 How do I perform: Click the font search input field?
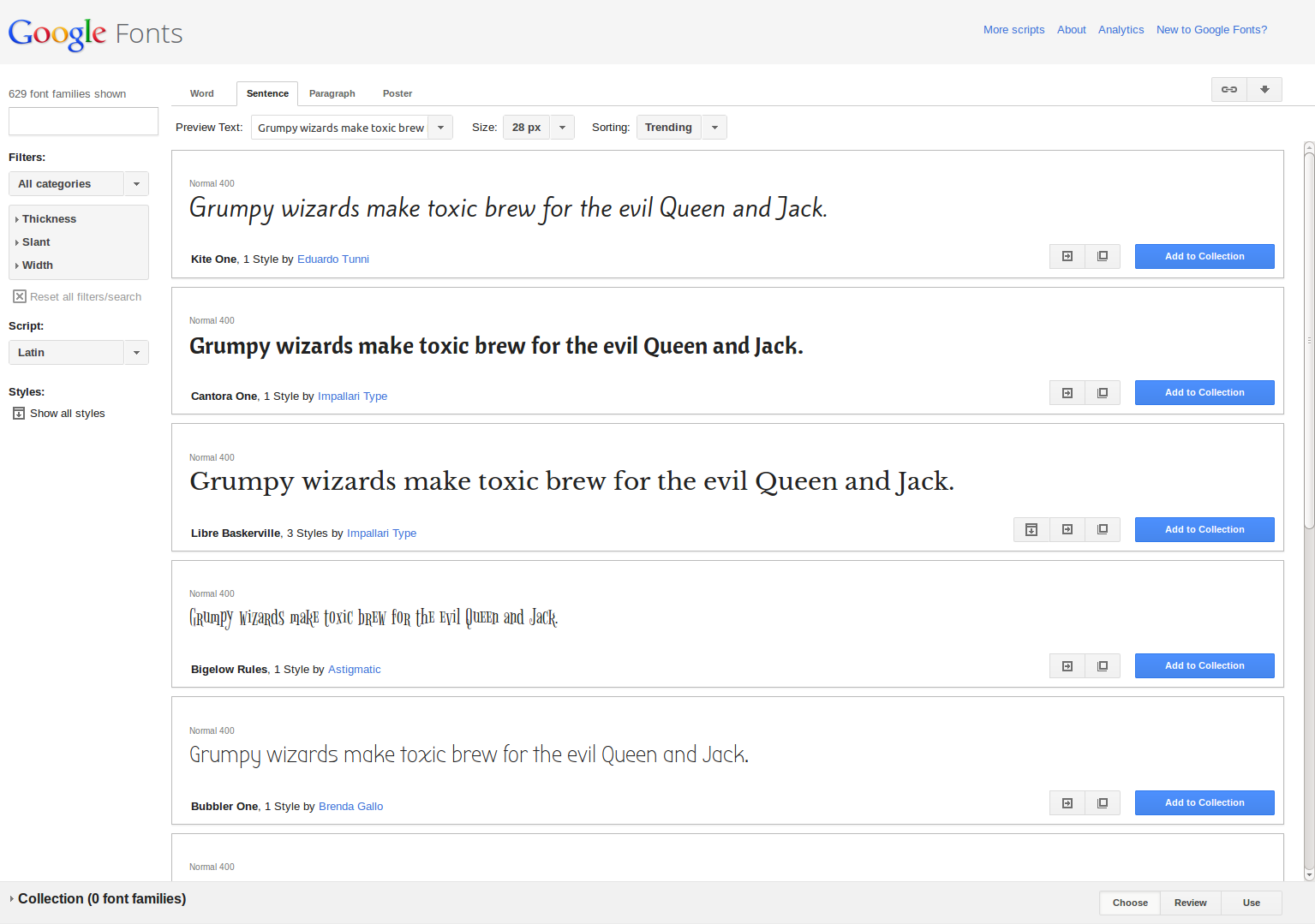tap(83, 122)
